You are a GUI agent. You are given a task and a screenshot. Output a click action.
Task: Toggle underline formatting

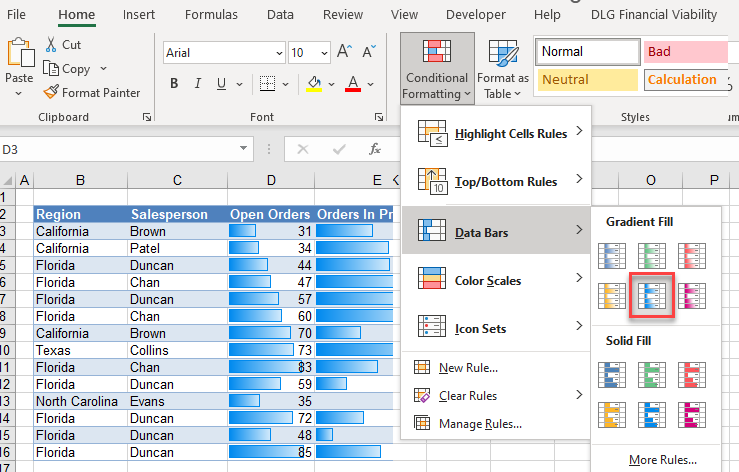[222, 84]
